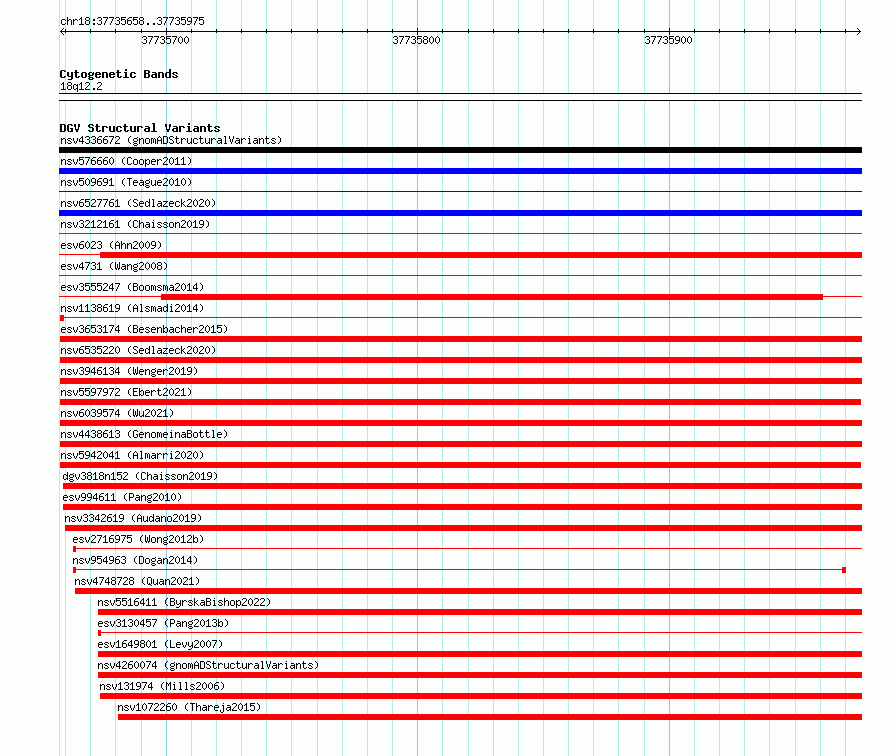Screen dimensions: 890x756
Task: Click the nsv4336672 (gnomADStructuralVariants) label
Action: tap(171, 140)
